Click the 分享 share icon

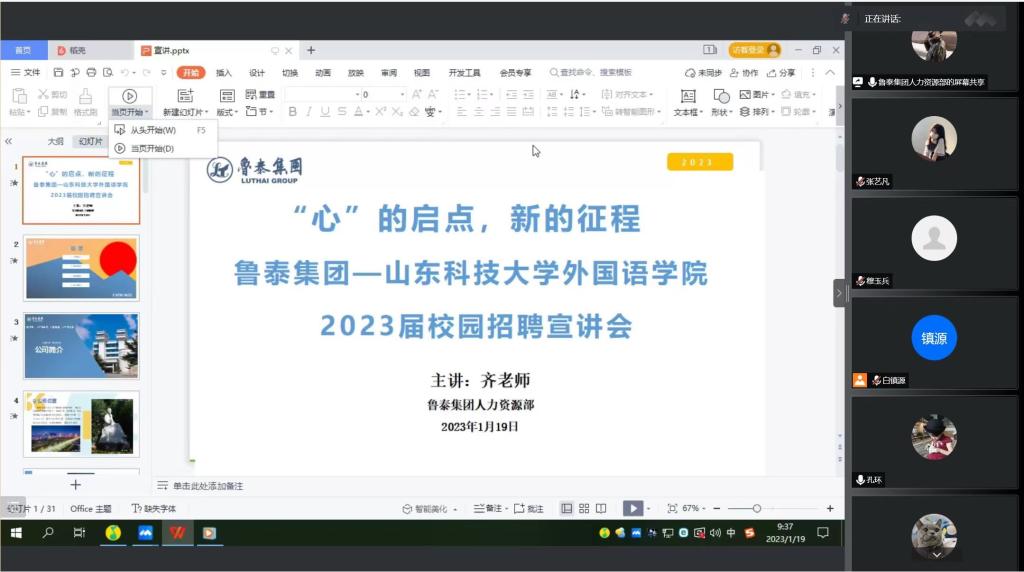[x=781, y=73]
